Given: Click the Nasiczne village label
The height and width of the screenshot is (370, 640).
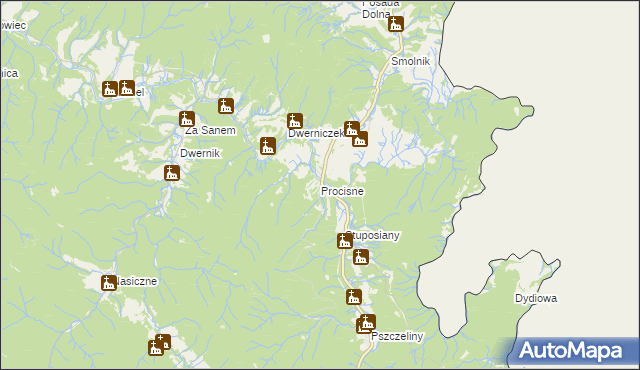Looking at the screenshot, I should [x=136, y=281].
